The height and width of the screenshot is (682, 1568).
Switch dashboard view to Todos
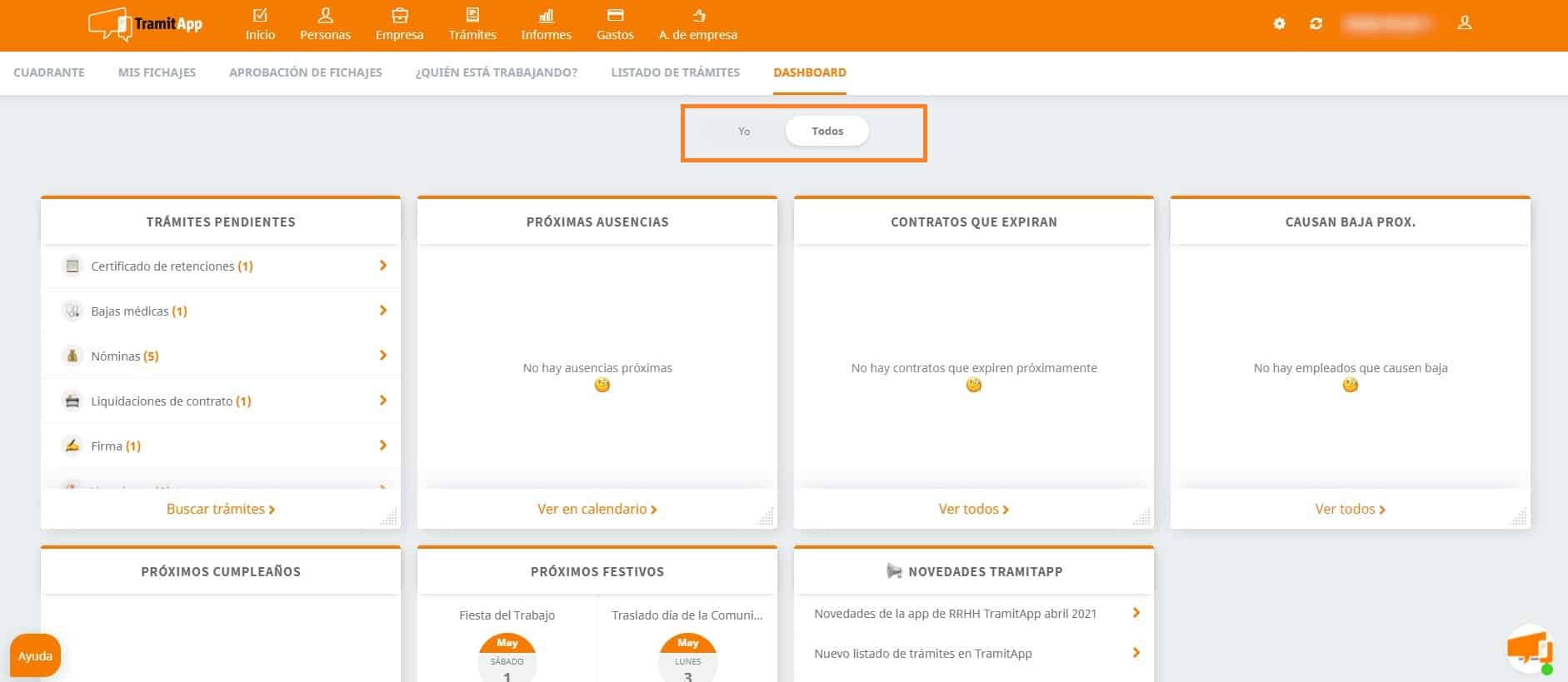[827, 132]
